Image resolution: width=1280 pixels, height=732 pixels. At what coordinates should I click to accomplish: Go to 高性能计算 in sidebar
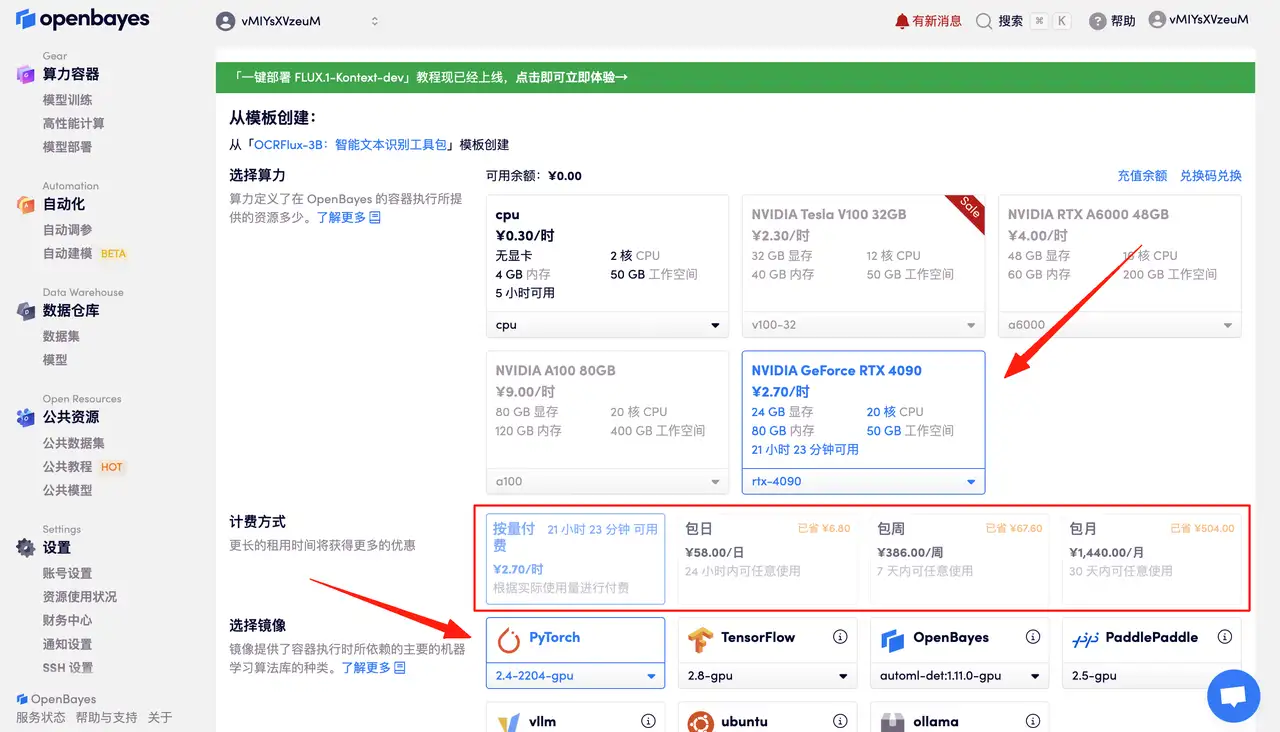(73, 124)
